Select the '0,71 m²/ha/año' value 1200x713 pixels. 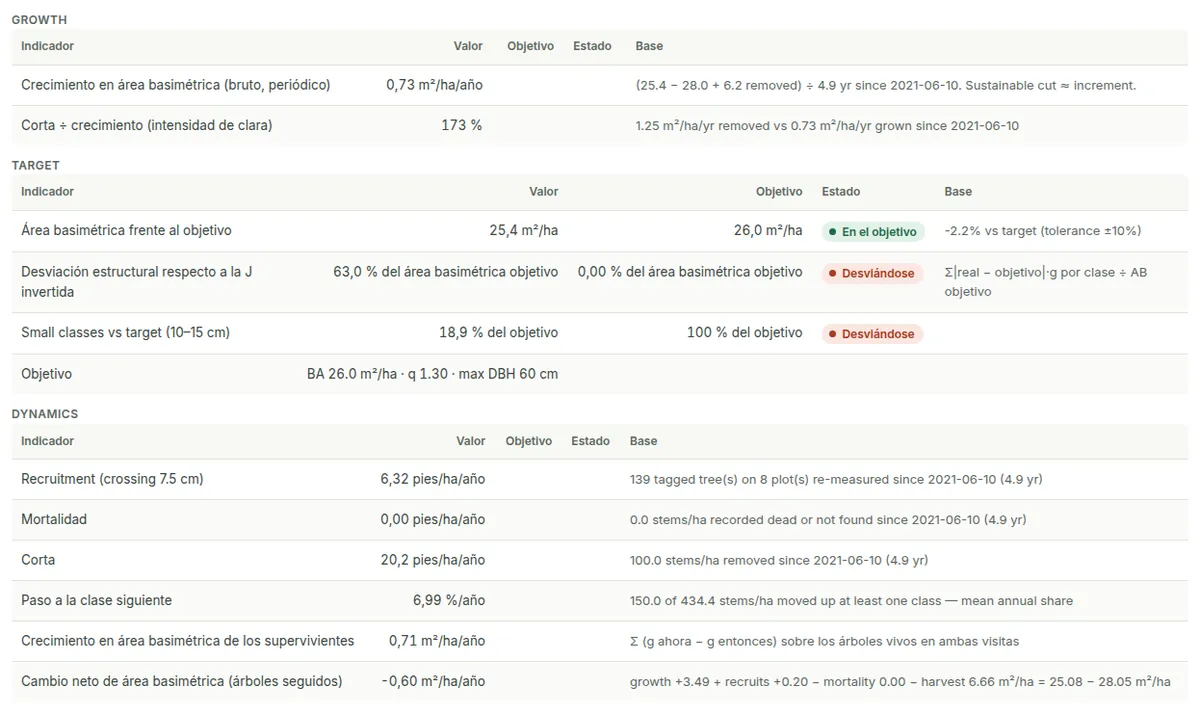coord(437,641)
